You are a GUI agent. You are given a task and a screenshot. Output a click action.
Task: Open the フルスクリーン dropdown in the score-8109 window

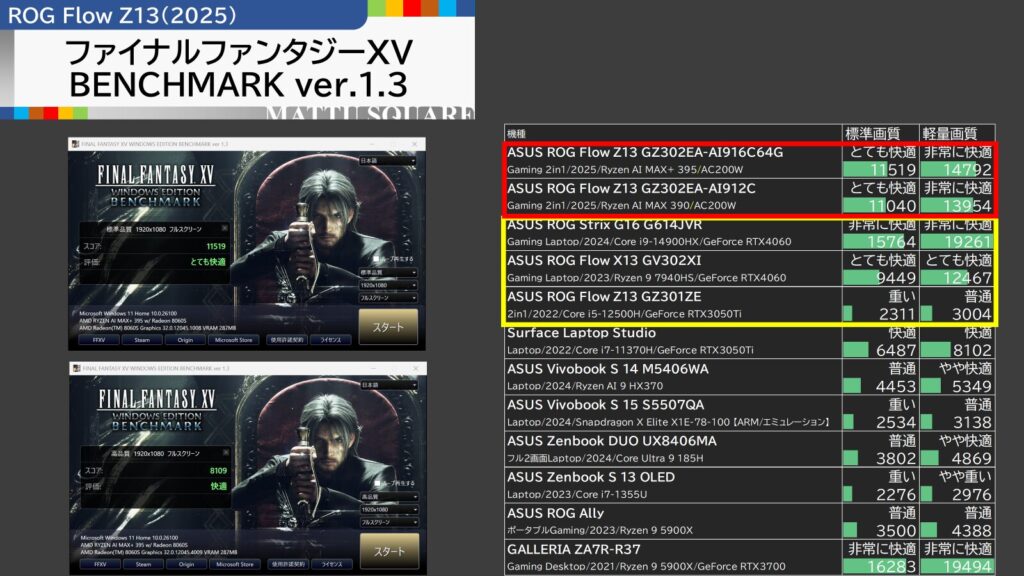(389, 522)
